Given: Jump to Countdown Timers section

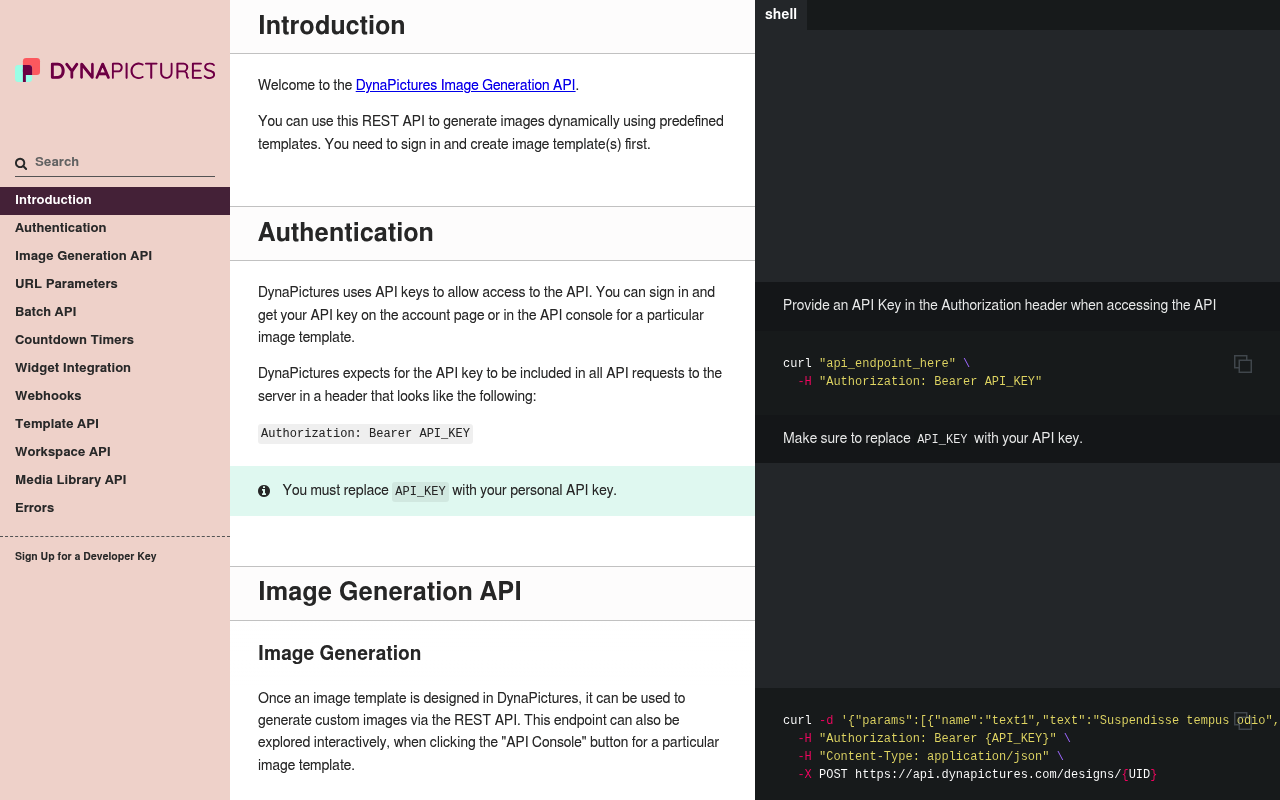Looking at the screenshot, I should coord(115,340).
